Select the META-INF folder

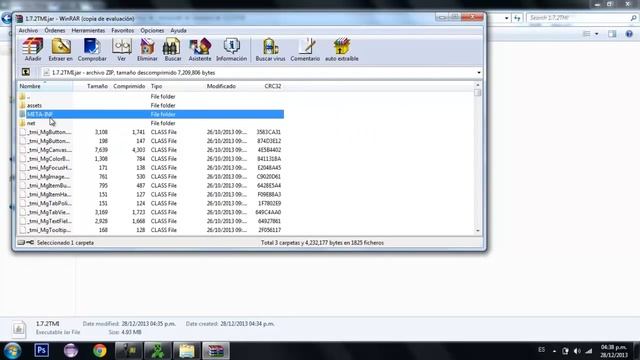[x=151, y=114]
